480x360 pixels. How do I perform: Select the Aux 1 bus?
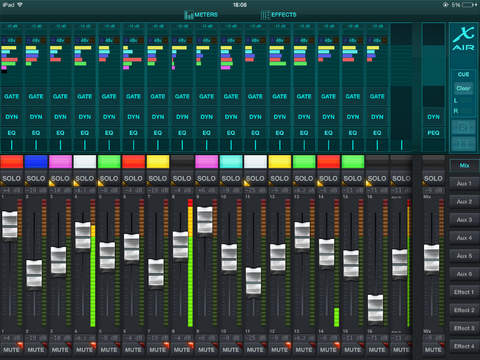coord(464,183)
